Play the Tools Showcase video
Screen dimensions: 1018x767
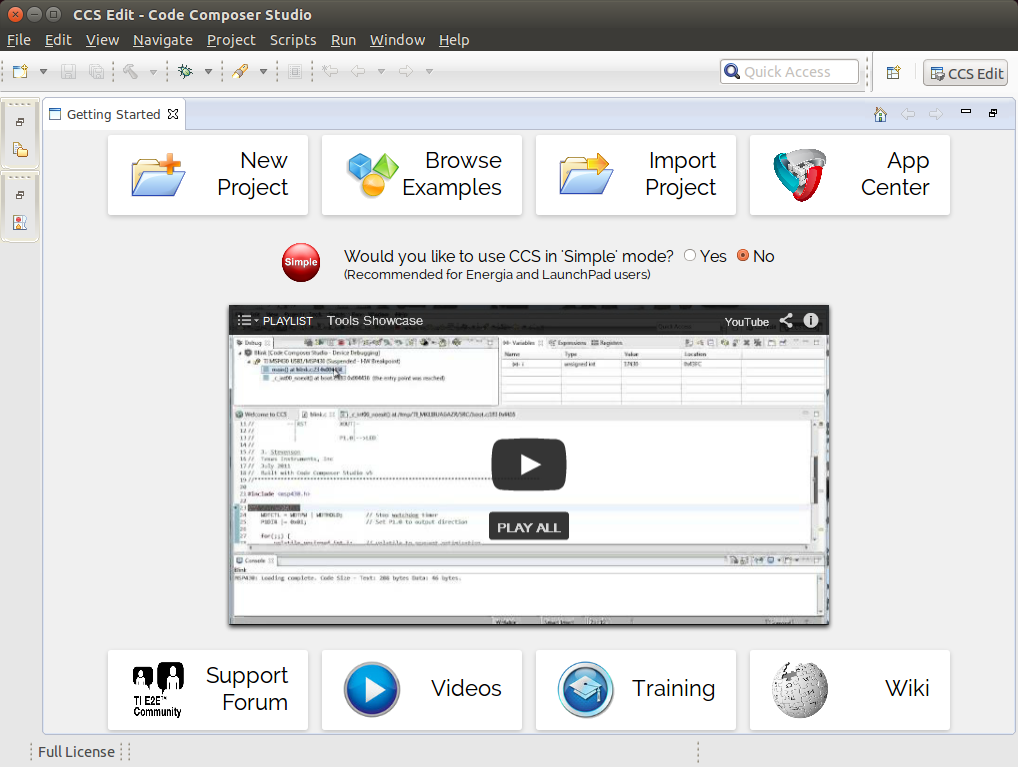528,464
